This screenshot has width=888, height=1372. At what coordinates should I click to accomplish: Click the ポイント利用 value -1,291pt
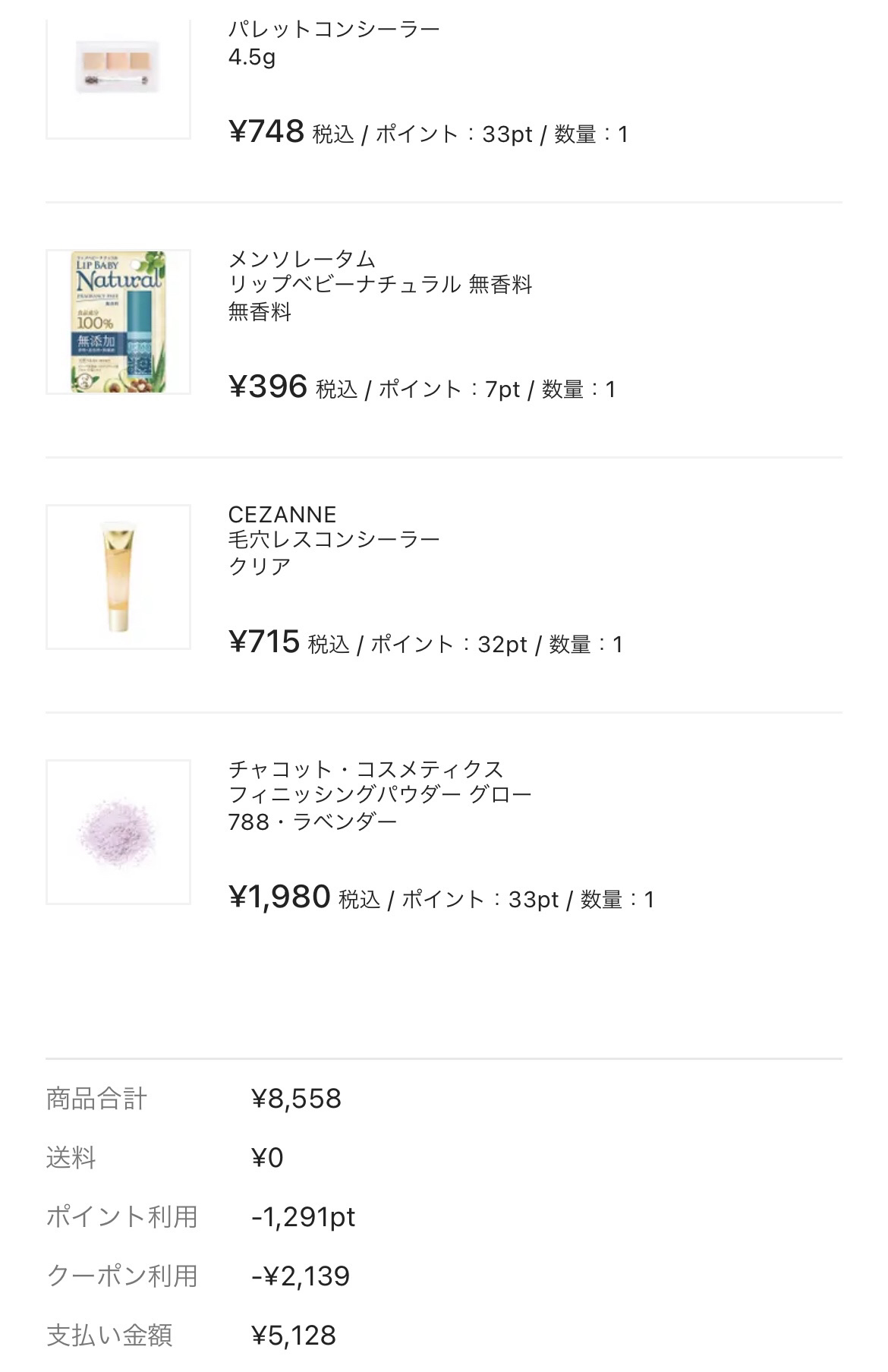coord(303,1217)
